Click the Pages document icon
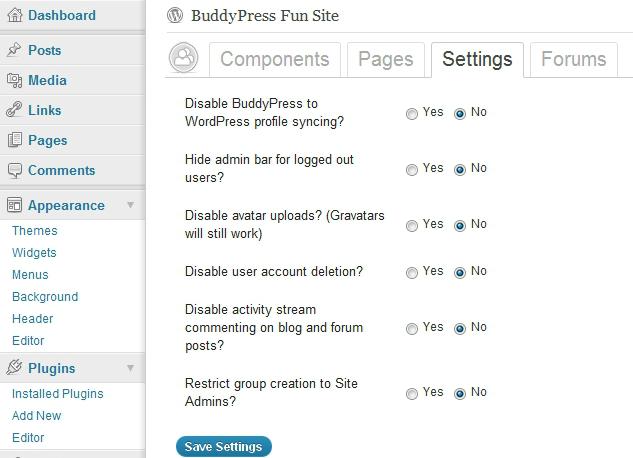 [15, 140]
